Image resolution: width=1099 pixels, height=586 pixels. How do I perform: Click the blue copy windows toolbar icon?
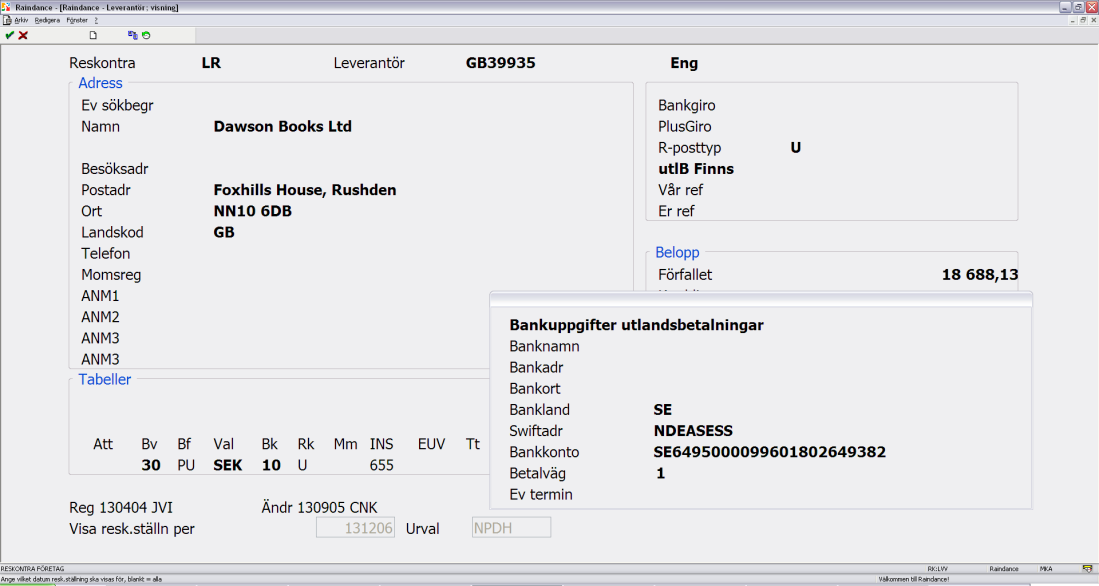132,35
